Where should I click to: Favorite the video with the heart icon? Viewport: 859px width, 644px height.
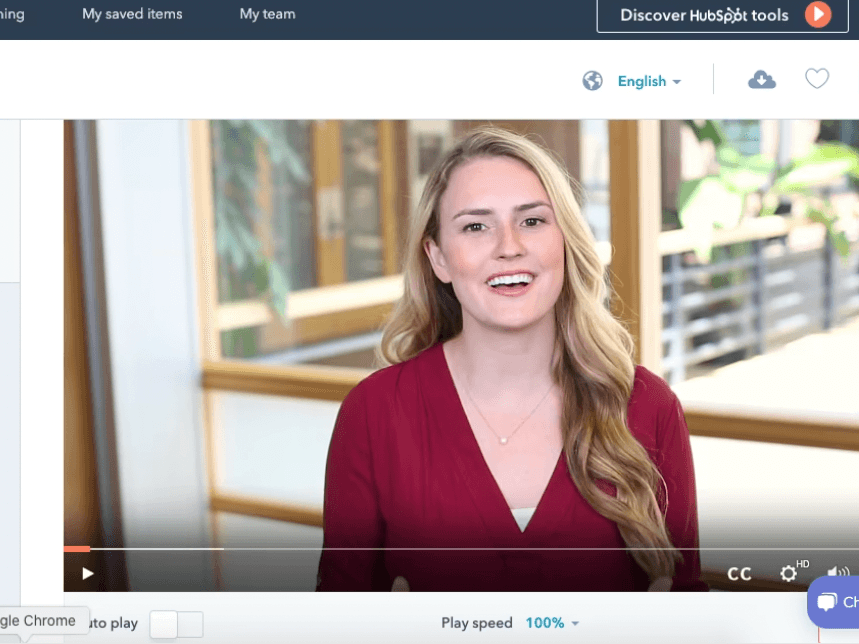tap(817, 79)
